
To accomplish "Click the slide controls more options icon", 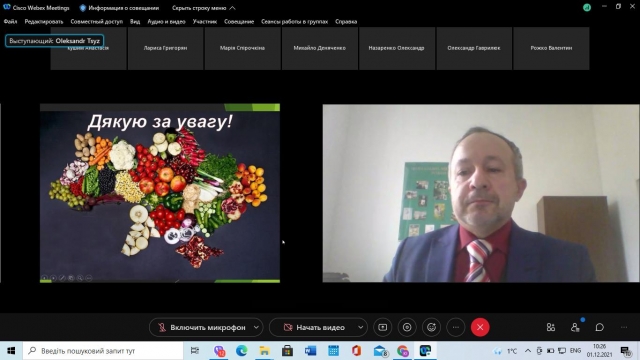I will [x=89, y=278].
